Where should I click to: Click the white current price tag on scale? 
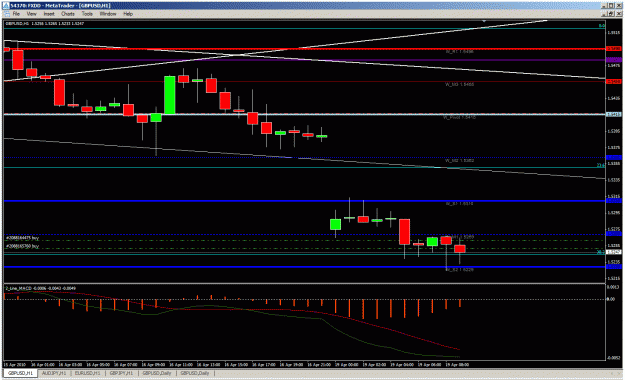614,252
